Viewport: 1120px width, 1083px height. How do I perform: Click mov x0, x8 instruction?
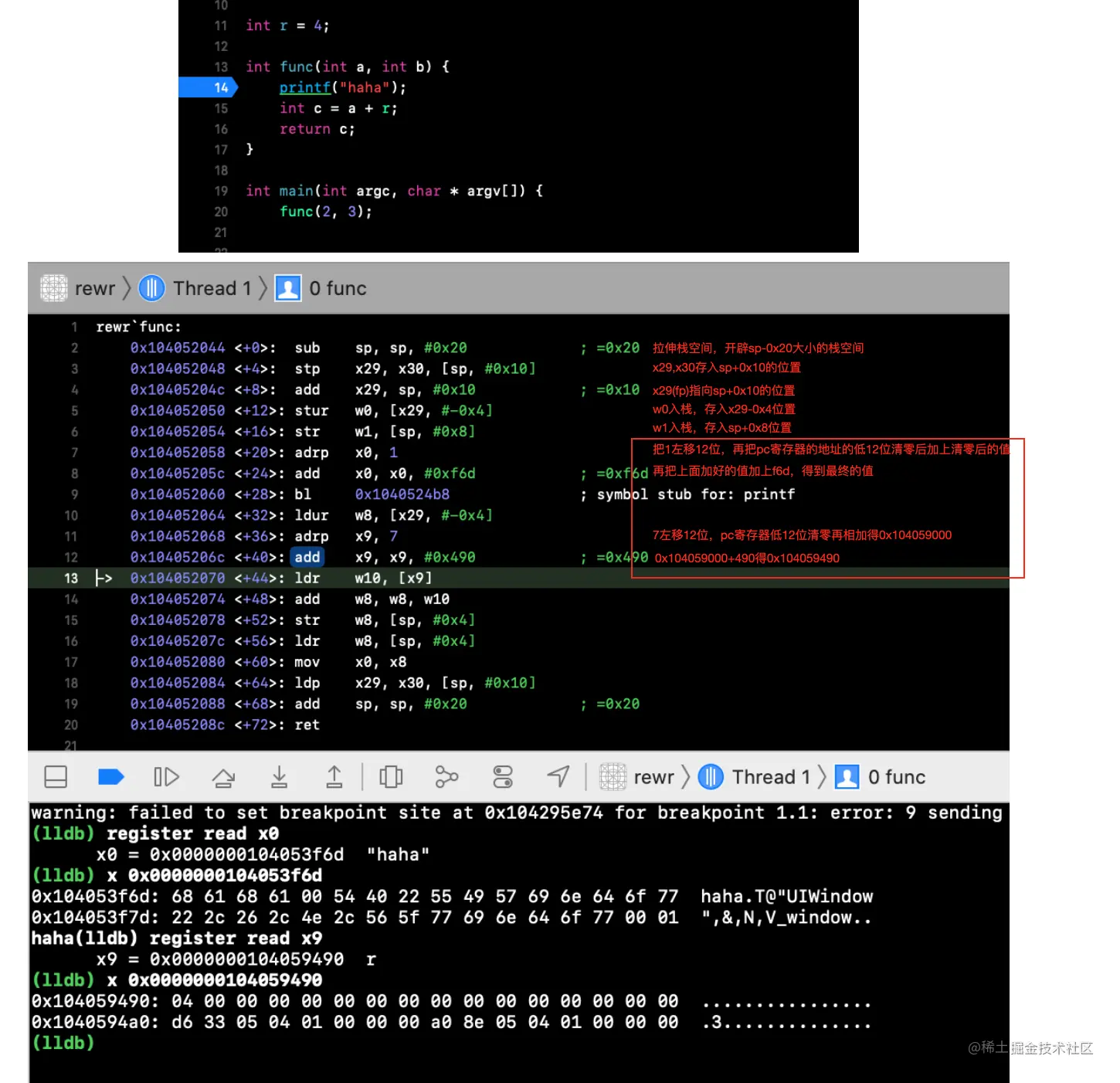coord(350,662)
